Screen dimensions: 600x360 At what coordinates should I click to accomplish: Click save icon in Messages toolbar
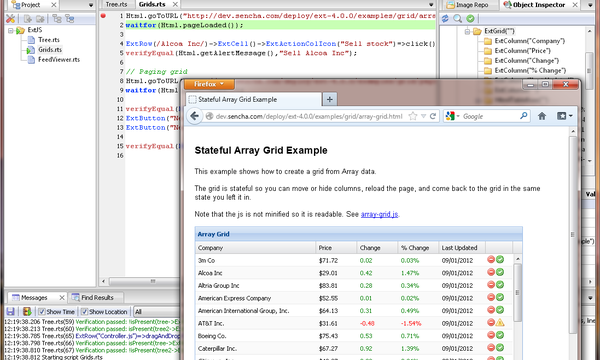pos(10,311)
